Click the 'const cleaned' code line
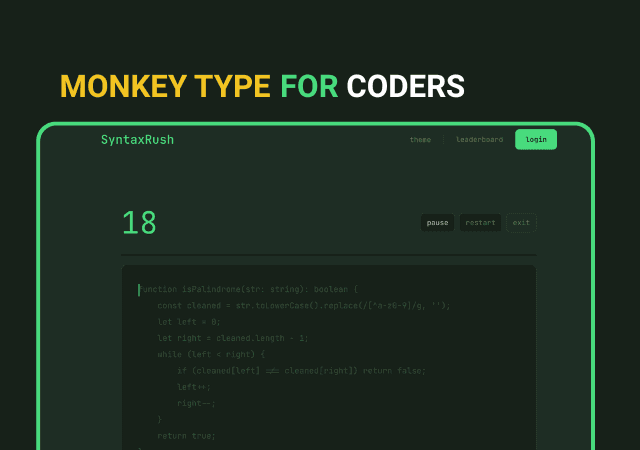This screenshot has width=640, height=450. pos(304,305)
